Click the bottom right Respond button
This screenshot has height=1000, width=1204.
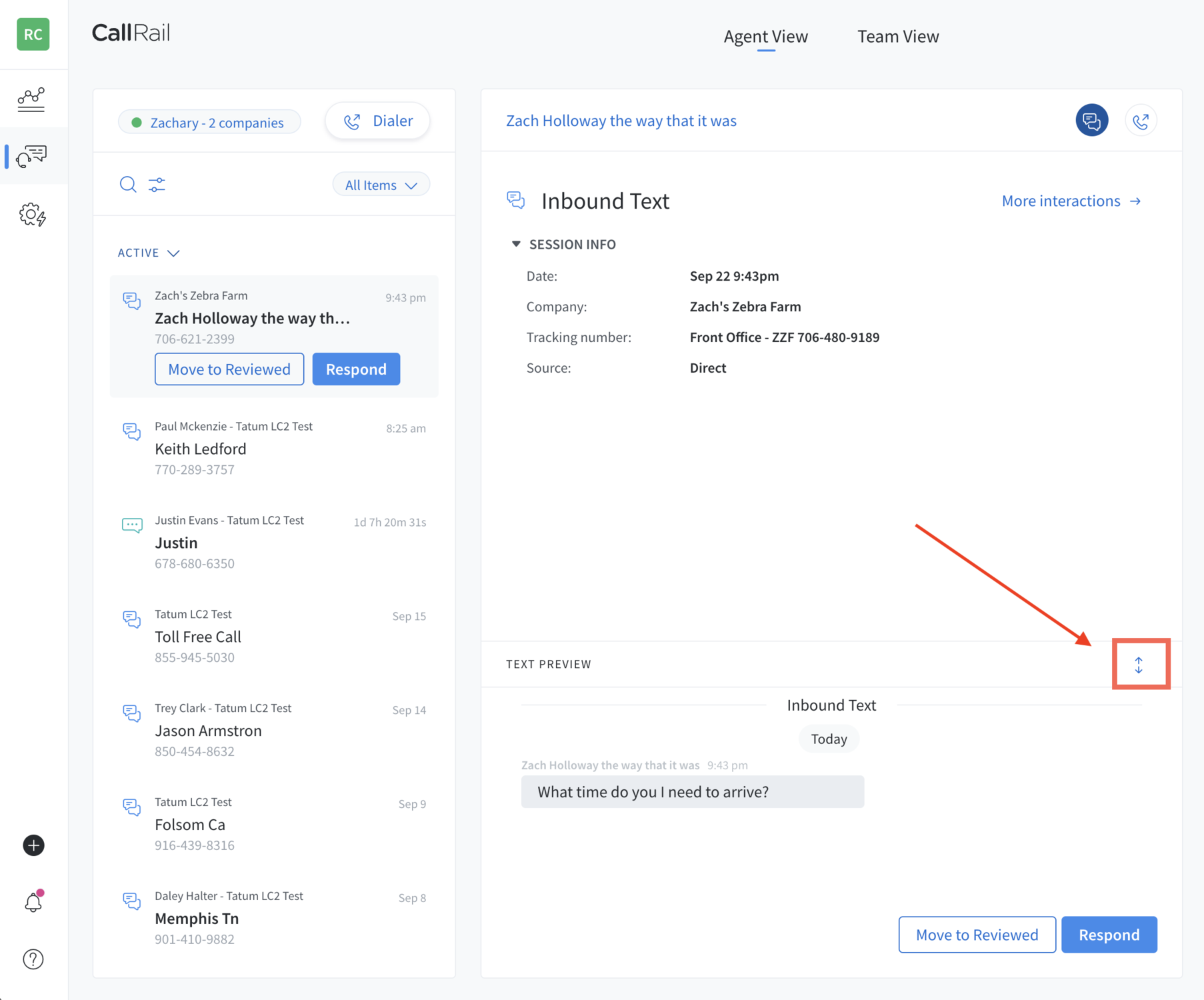(x=1109, y=935)
